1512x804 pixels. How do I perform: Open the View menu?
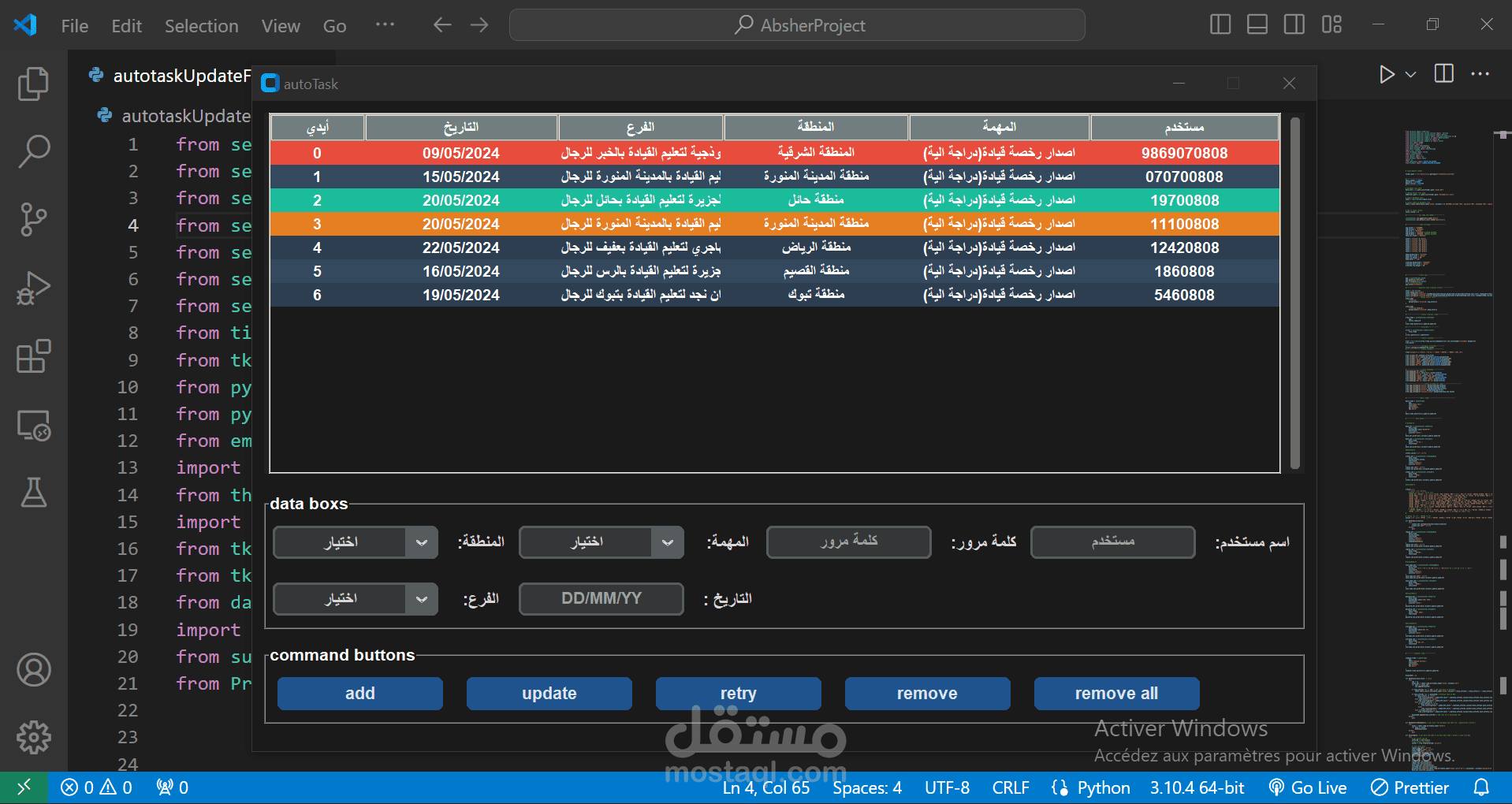280,25
